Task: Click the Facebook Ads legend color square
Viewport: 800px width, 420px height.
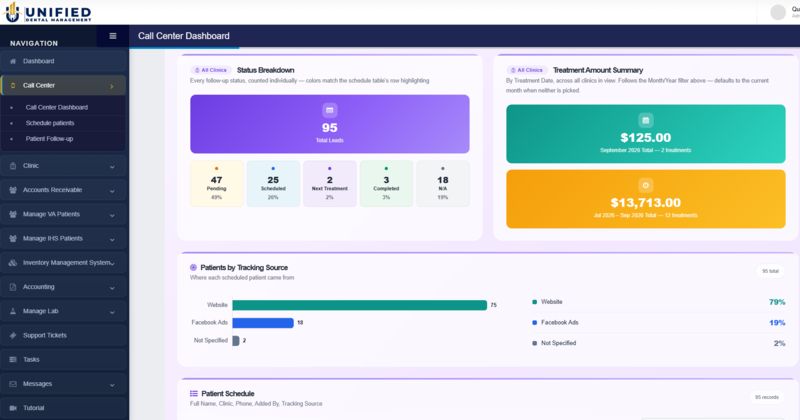Action: [x=534, y=323]
